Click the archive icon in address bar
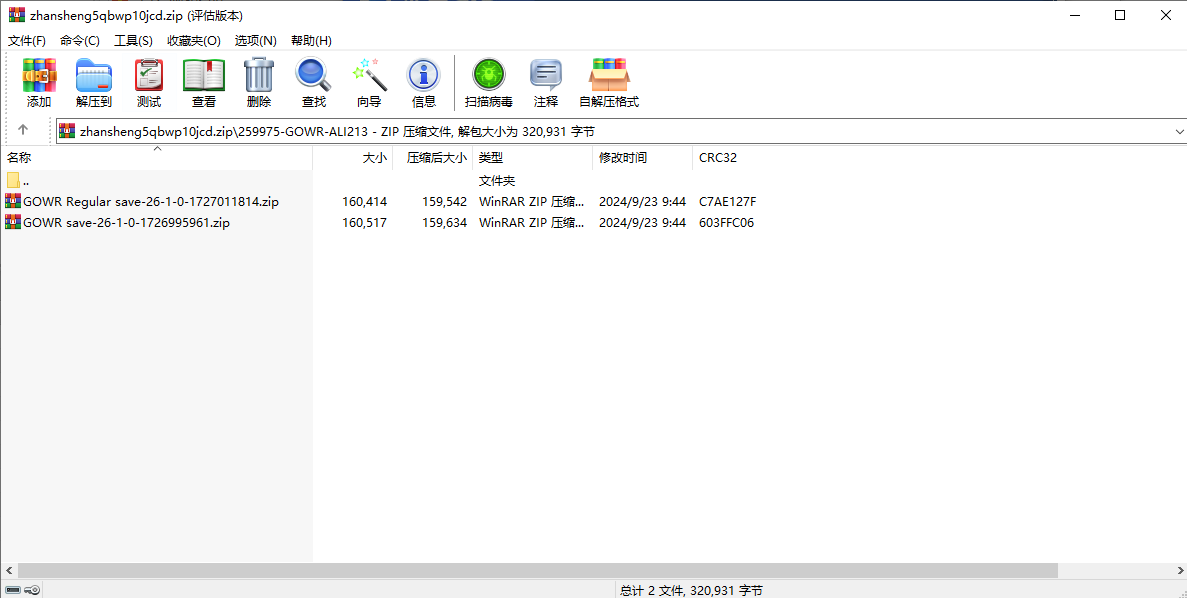Image resolution: width=1187 pixels, height=598 pixels. [x=67, y=131]
